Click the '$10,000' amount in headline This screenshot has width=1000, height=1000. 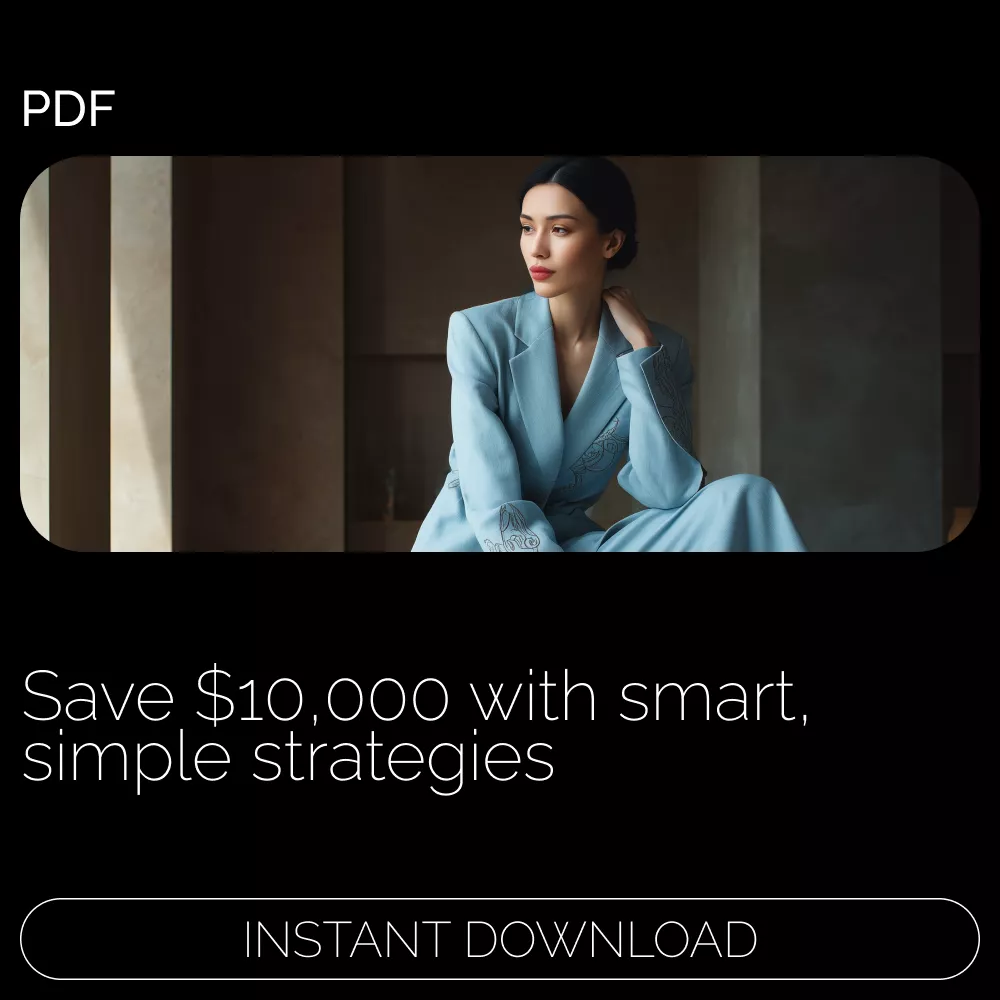coord(322,696)
